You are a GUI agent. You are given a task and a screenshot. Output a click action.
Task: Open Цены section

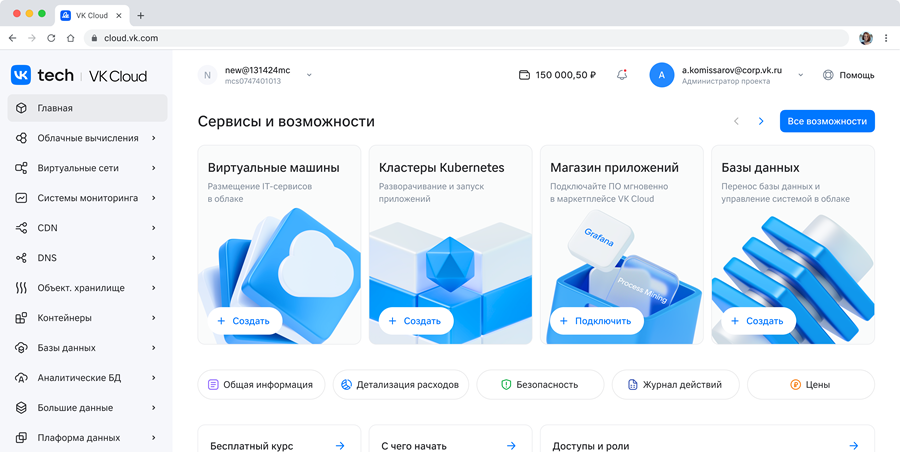point(811,385)
